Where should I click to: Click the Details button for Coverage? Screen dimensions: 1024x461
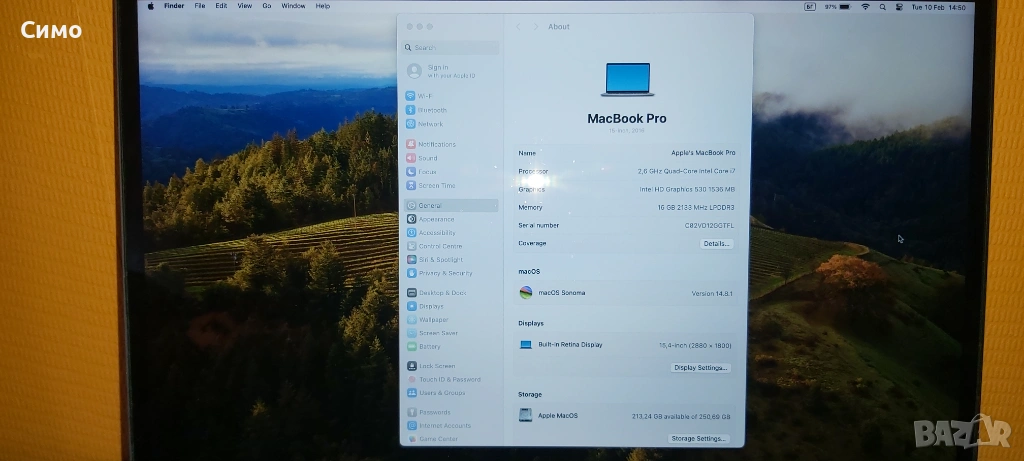[716, 243]
